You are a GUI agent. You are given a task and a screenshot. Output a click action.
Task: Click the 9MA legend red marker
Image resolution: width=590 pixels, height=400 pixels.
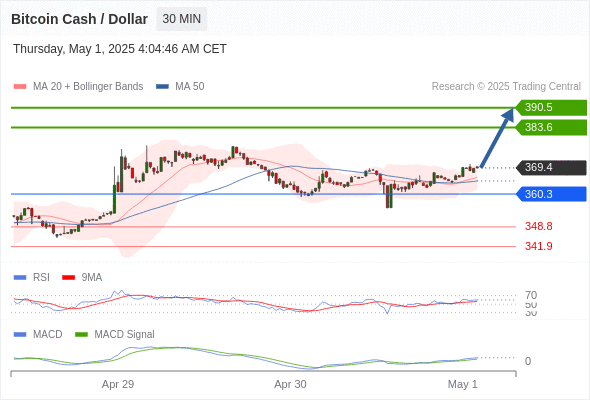tap(68, 278)
